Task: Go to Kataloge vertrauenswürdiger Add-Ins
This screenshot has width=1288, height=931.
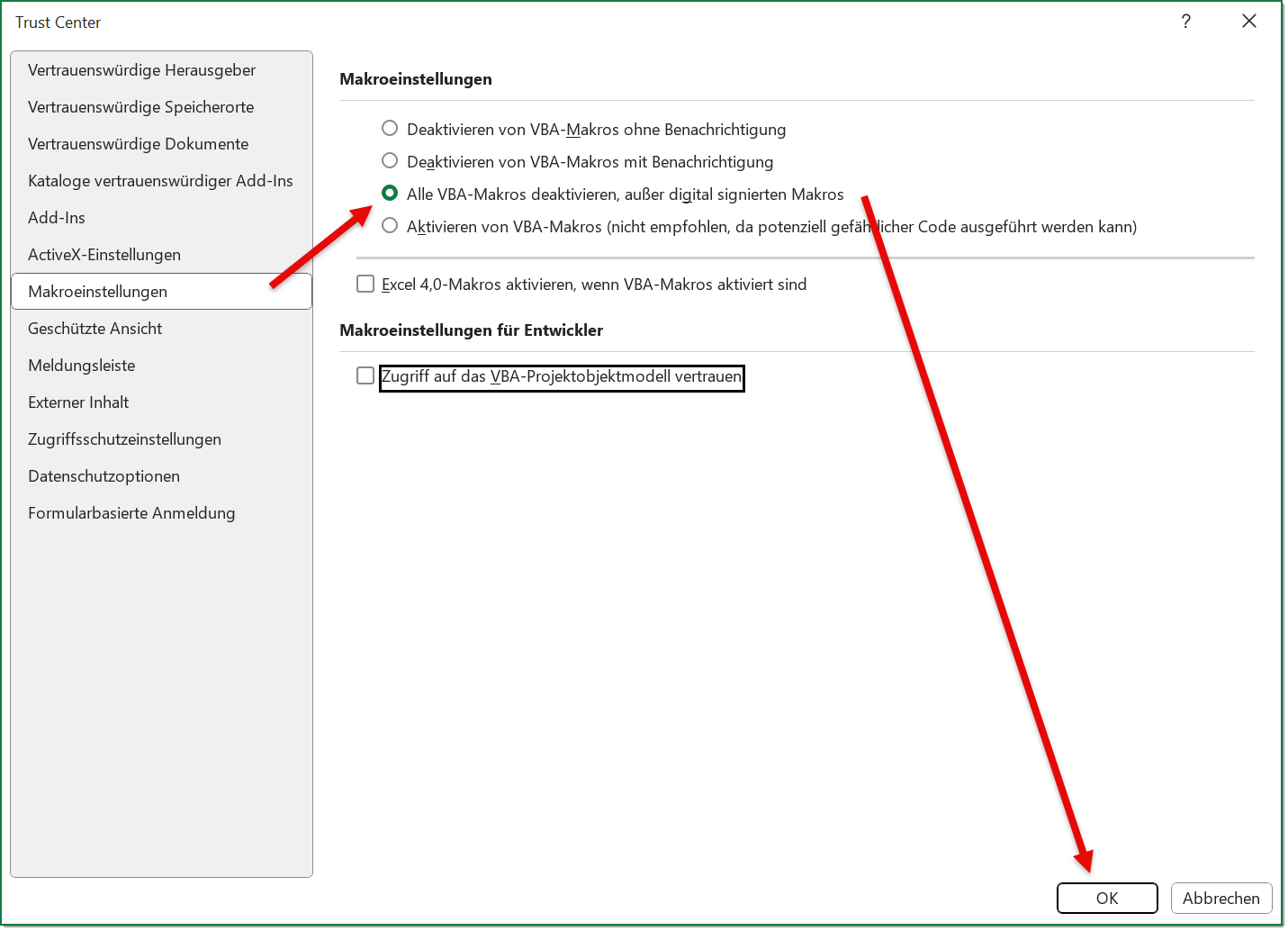Action: [160, 181]
